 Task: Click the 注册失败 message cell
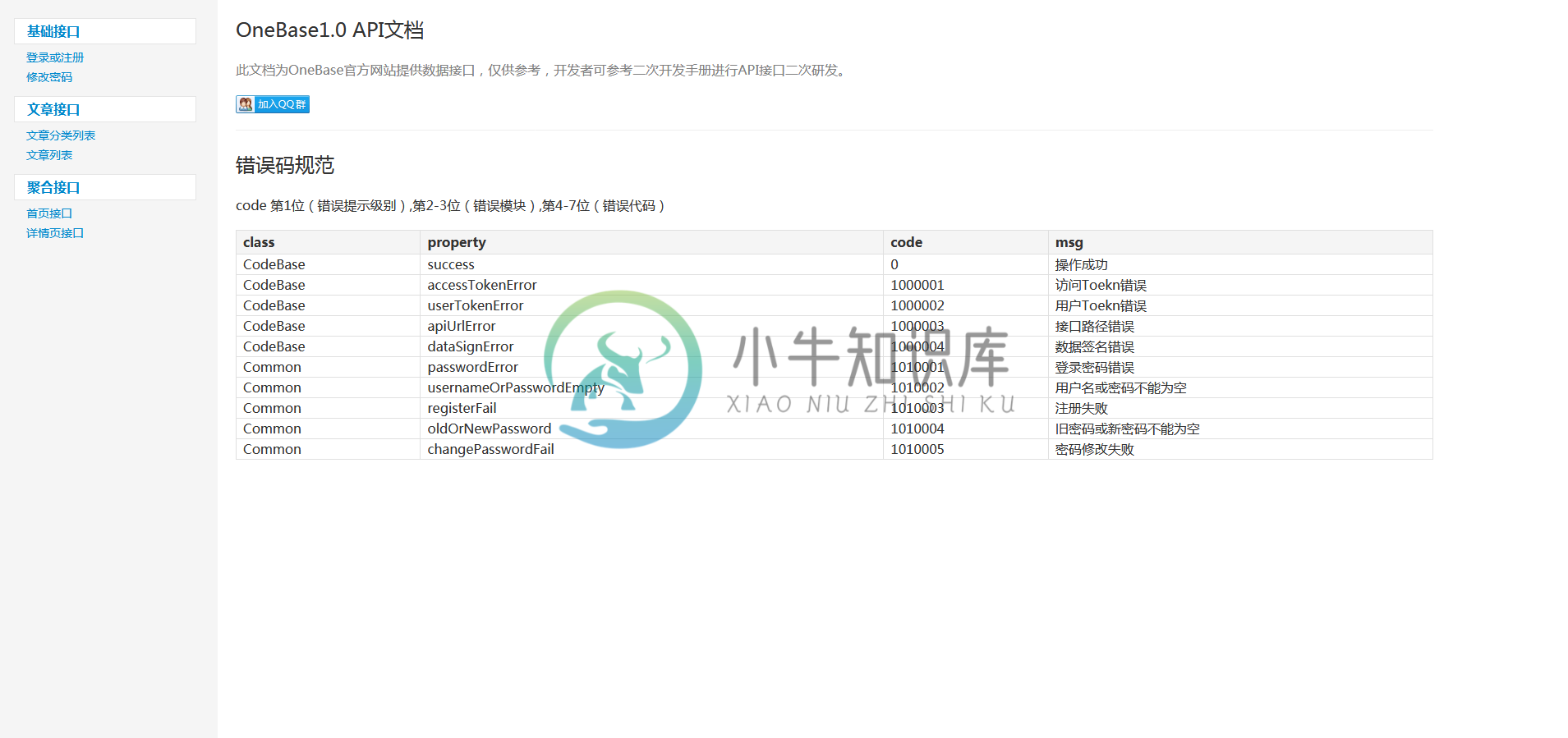[1240, 408]
